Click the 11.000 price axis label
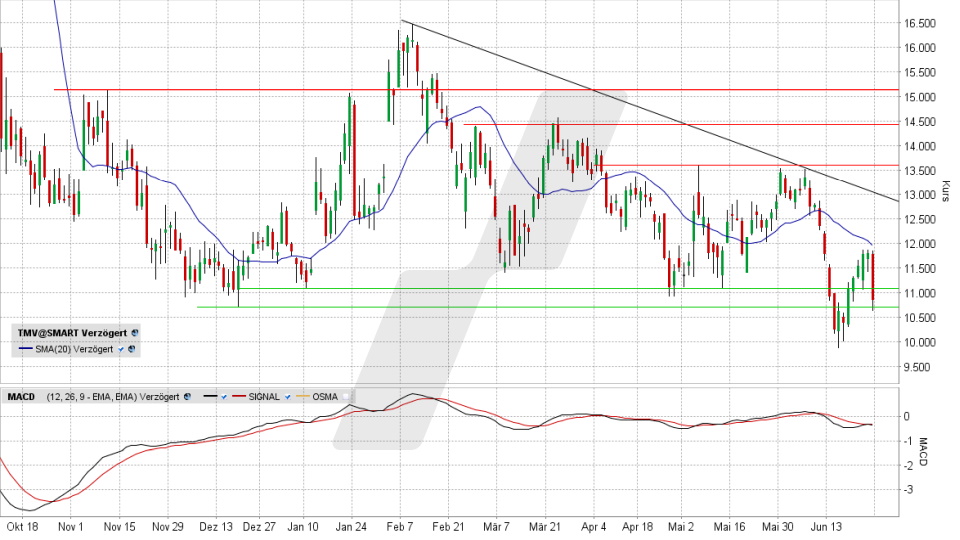Viewport: 960px width, 540px height. click(920, 293)
